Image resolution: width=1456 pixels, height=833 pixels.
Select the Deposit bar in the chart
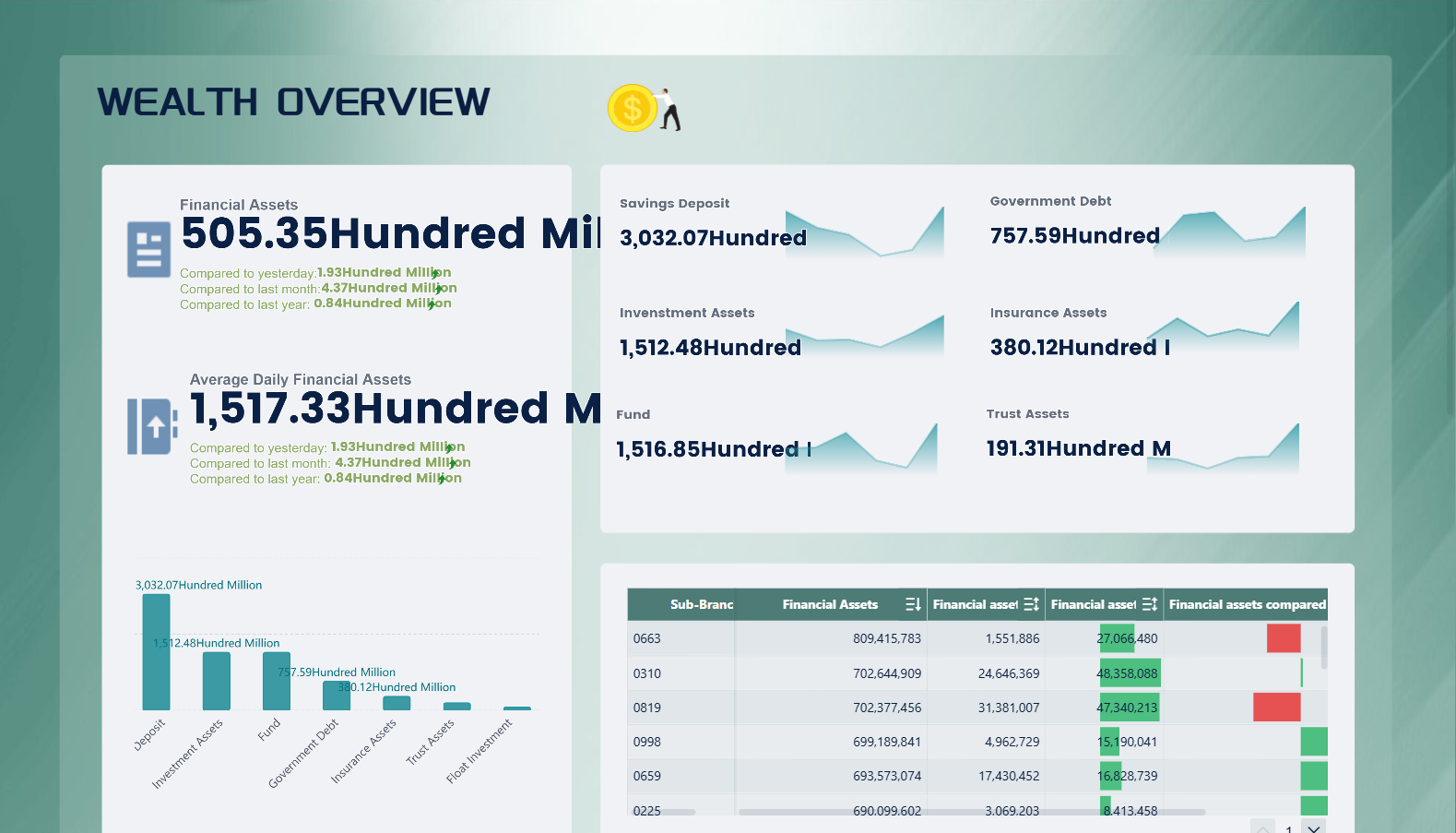[x=156, y=652]
